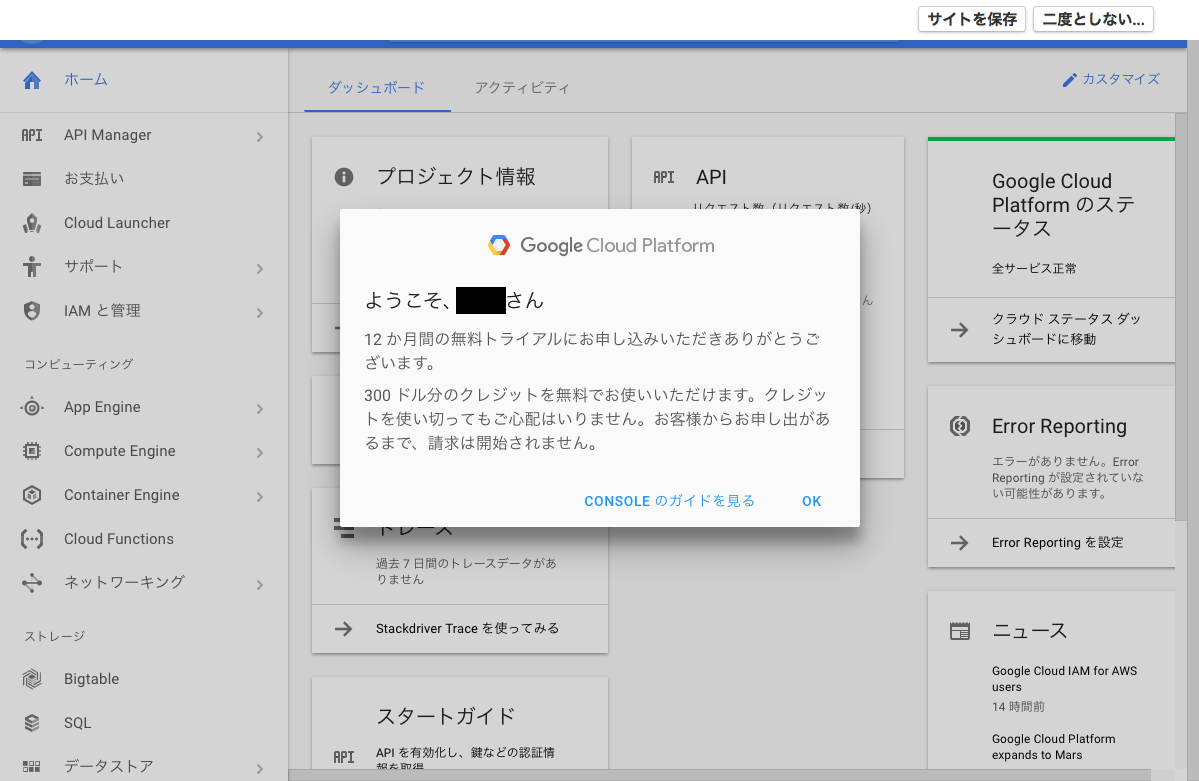Select the ダッシュボード tab
This screenshot has width=1199, height=781.
pyautogui.click(x=376, y=88)
